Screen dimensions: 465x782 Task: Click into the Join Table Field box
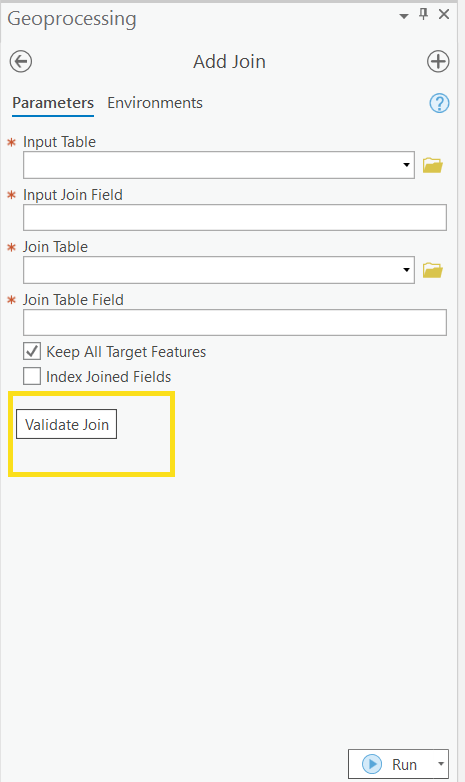tap(234, 322)
